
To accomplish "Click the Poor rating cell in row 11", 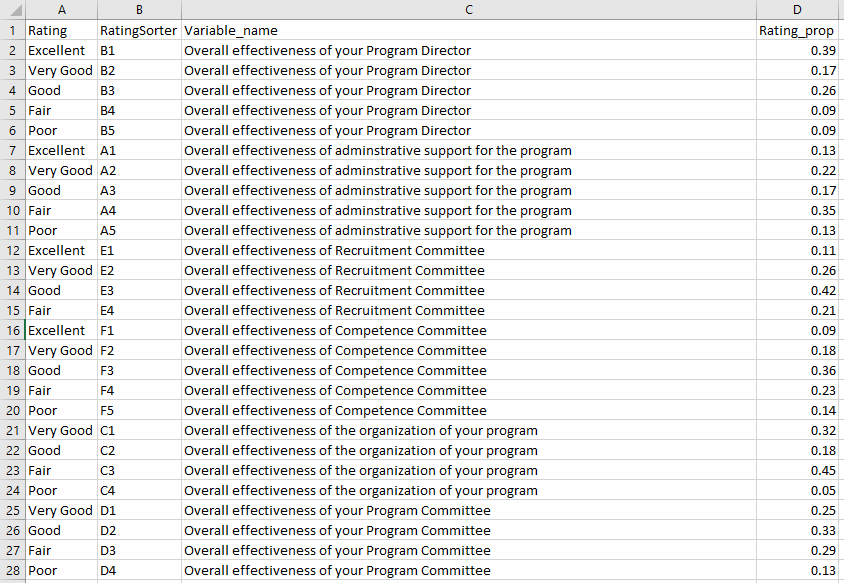I will (43, 231).
